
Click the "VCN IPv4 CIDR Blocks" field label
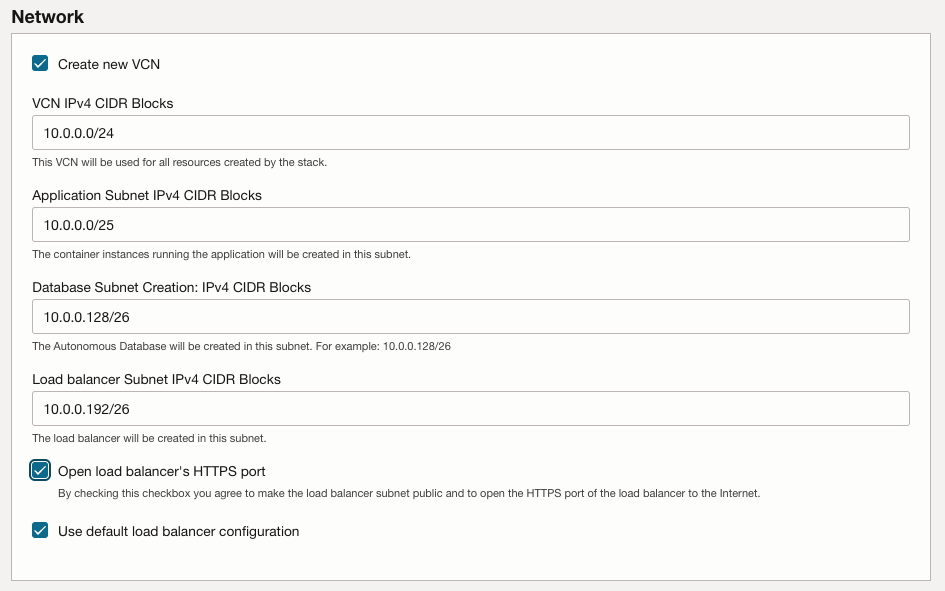102,104
